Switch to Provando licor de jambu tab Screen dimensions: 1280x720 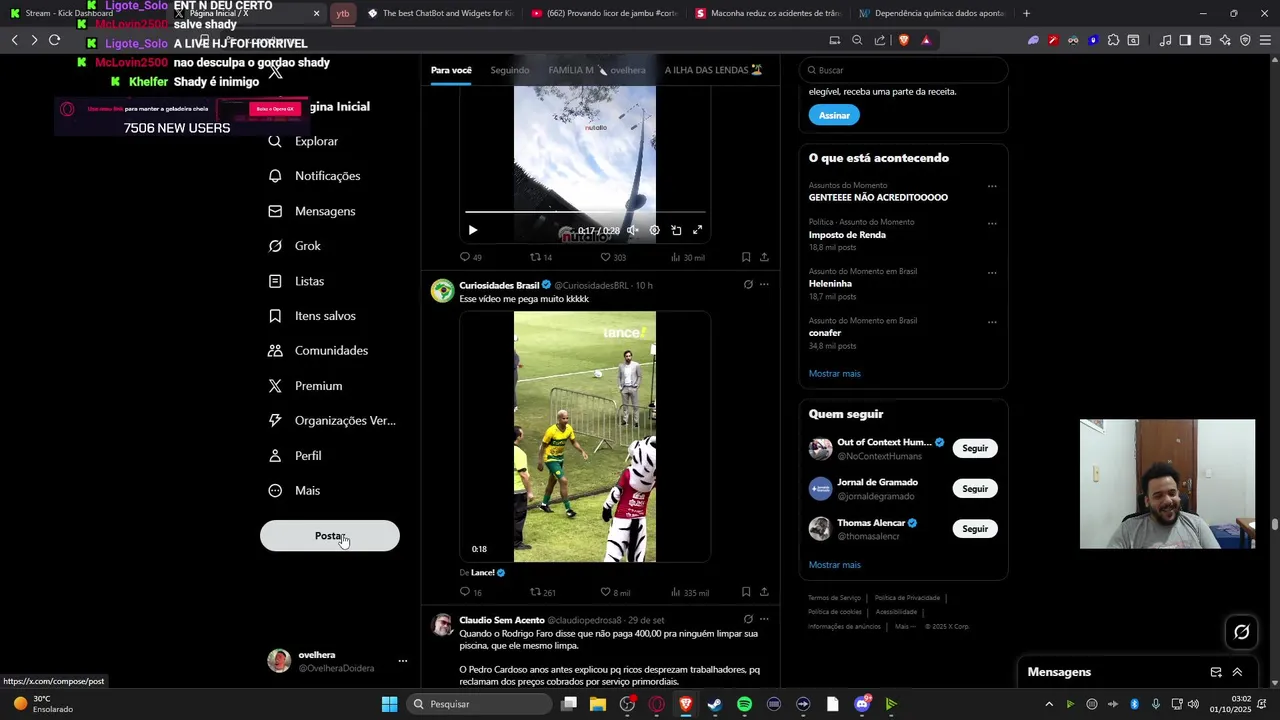(605, 13)
